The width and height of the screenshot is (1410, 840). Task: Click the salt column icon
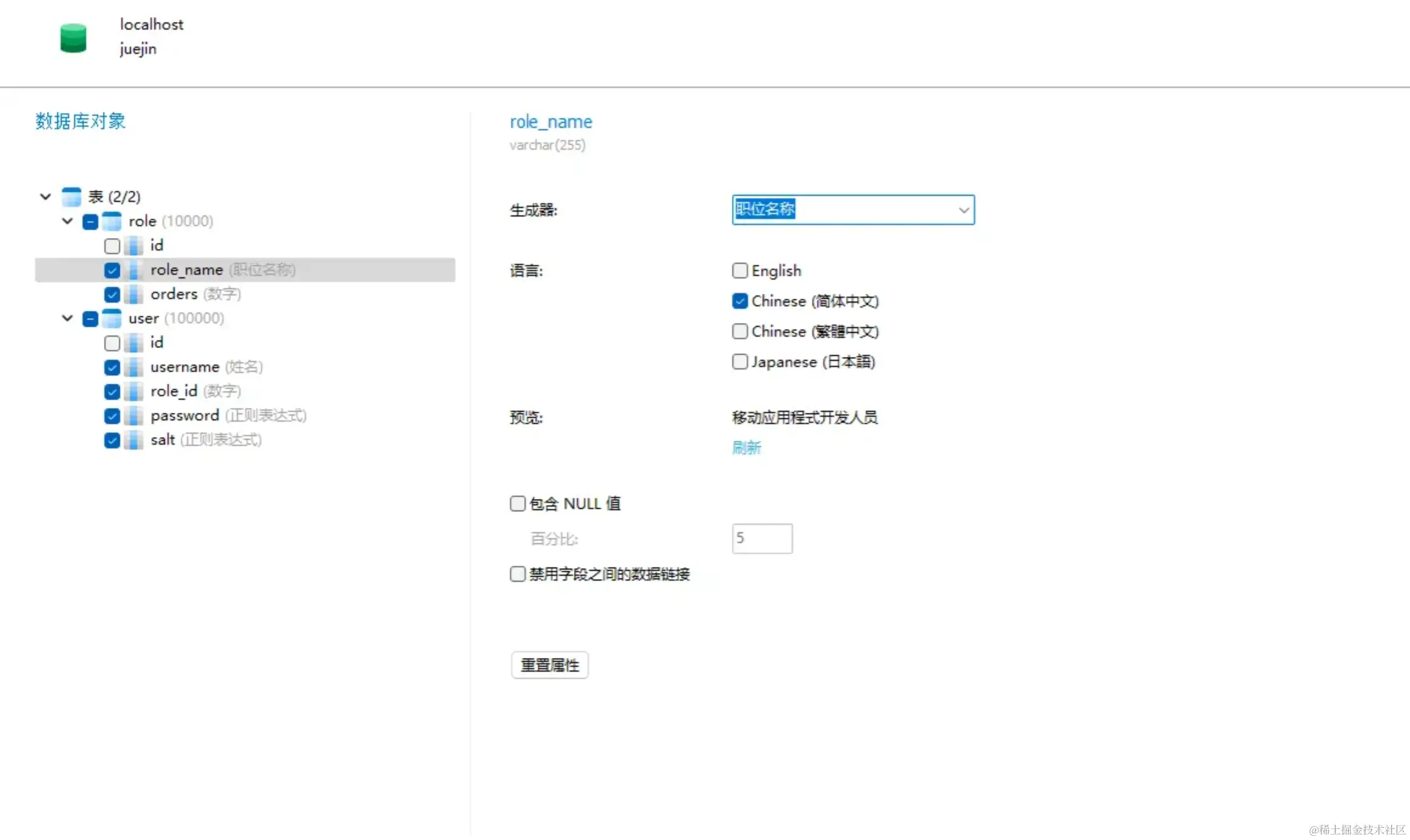pyautogui.click(x=134, y=440)
